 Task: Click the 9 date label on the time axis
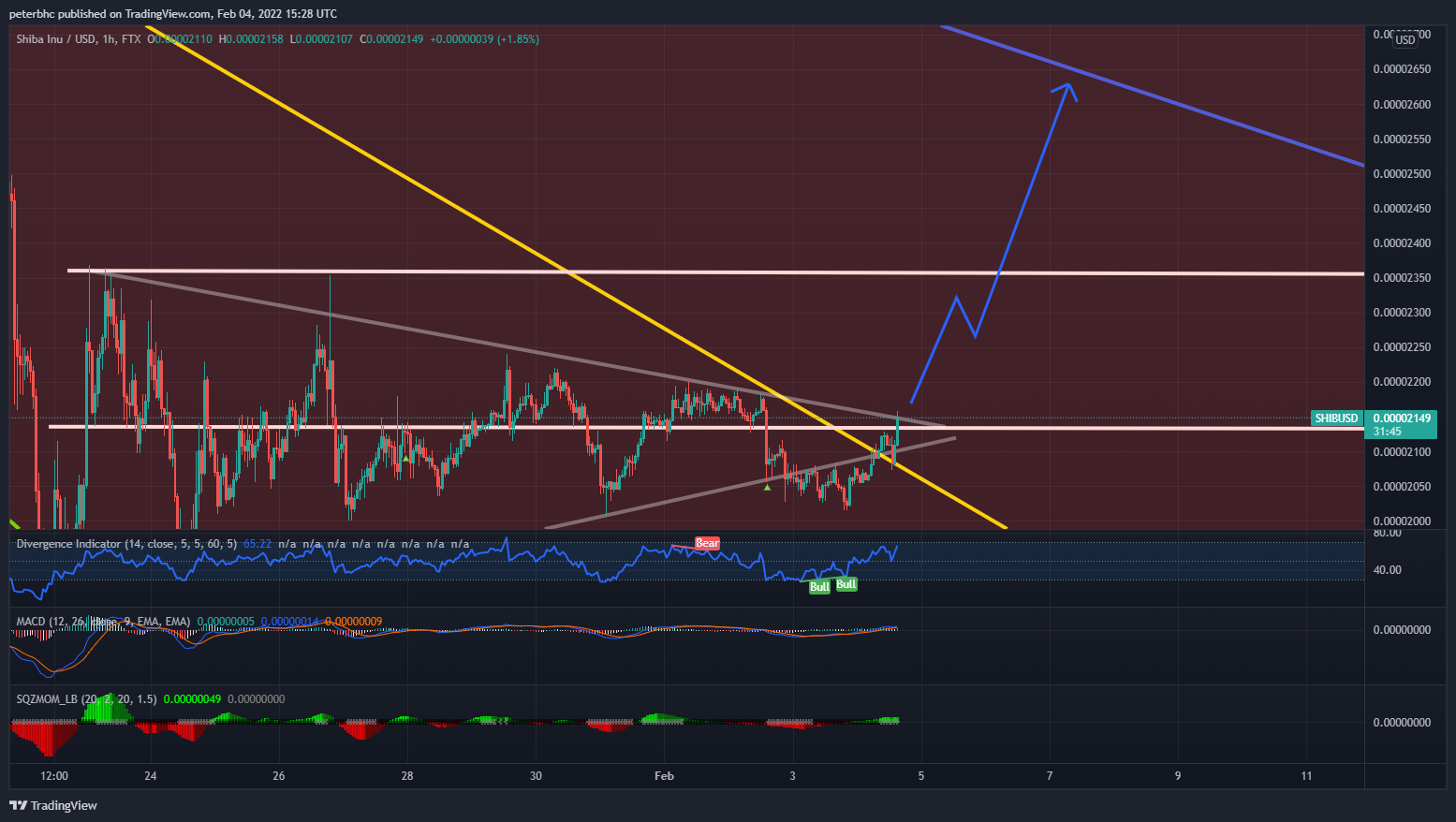pyautogui.click(x=1178, y=776)
